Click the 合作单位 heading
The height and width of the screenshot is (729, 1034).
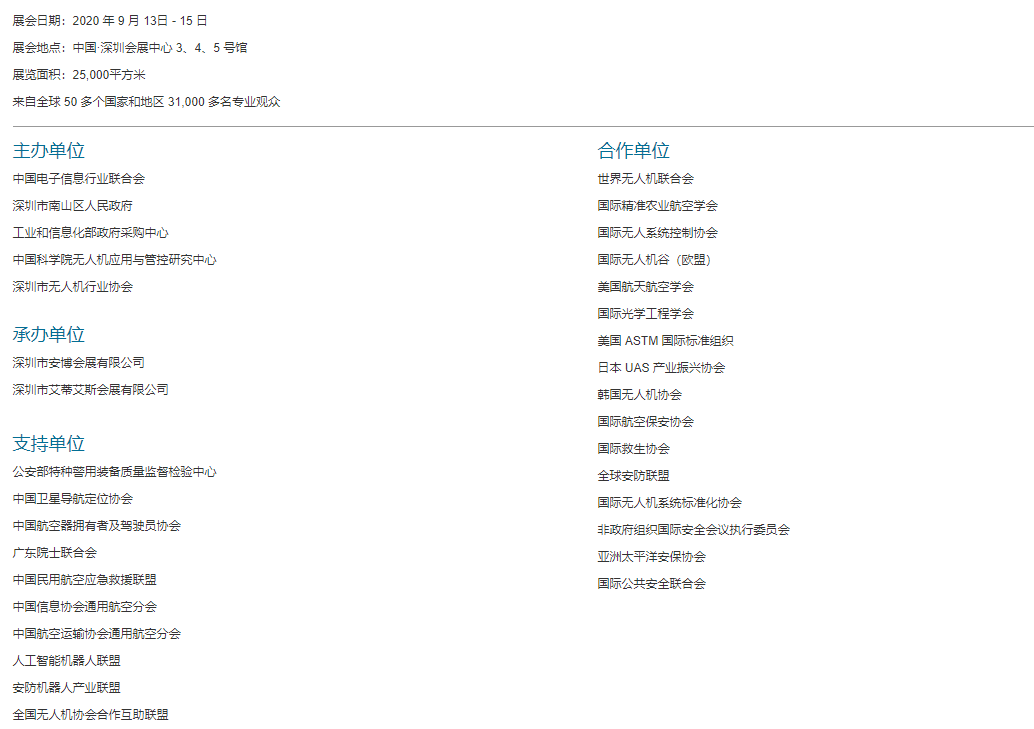point(633,151)
